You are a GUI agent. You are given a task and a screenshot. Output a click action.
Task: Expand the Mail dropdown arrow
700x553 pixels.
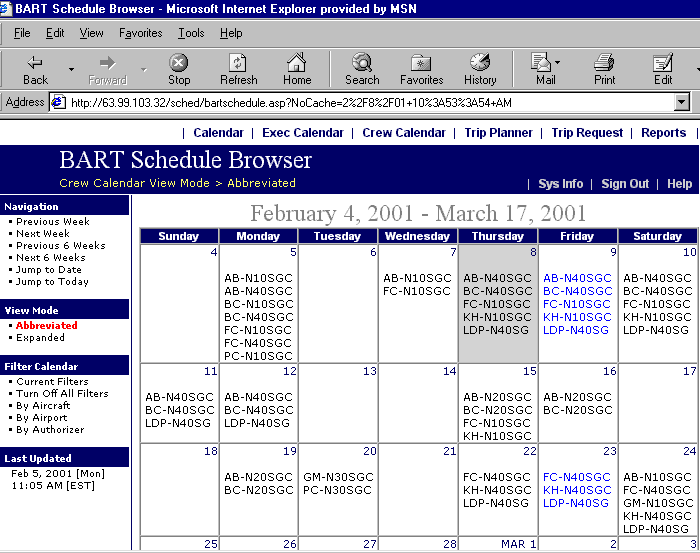point(558,62)
